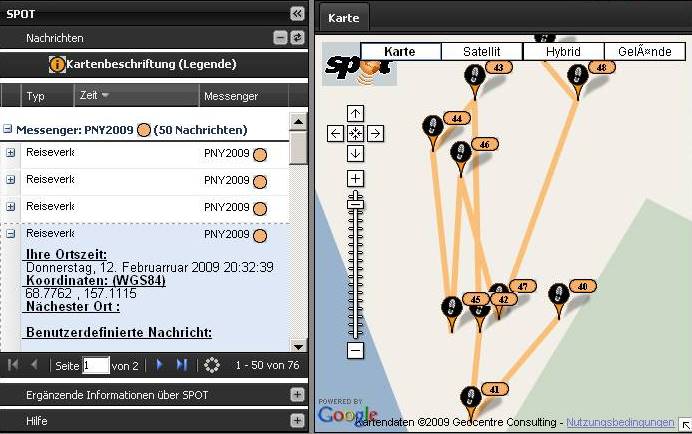The width and height of the screenshot is (692, 434).
Task: Pan the map upward
Action: tap(355, 113)
